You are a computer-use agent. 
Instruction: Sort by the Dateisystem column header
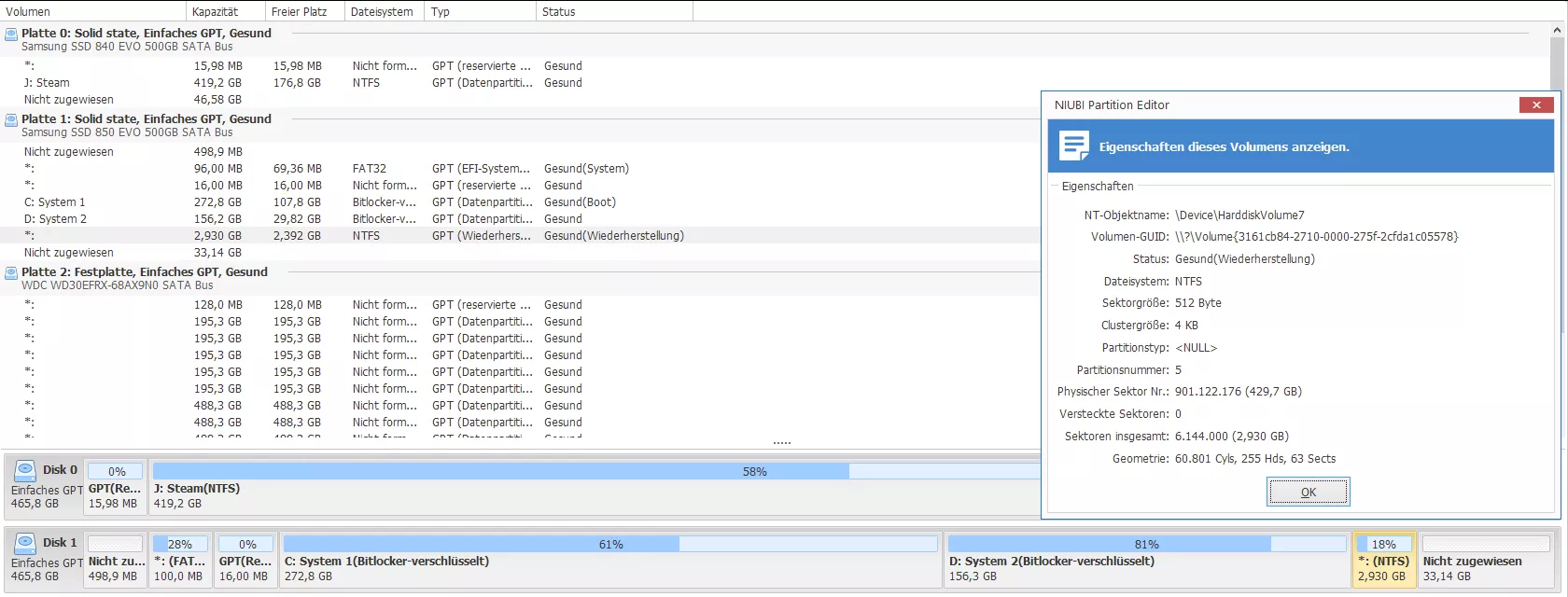pyautogui.click(x=382, y=12)
